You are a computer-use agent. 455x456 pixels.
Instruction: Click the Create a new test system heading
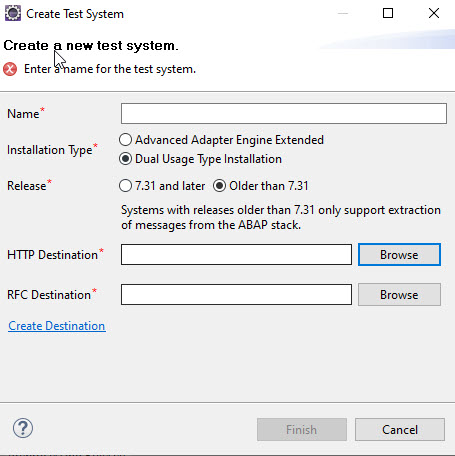91,45
